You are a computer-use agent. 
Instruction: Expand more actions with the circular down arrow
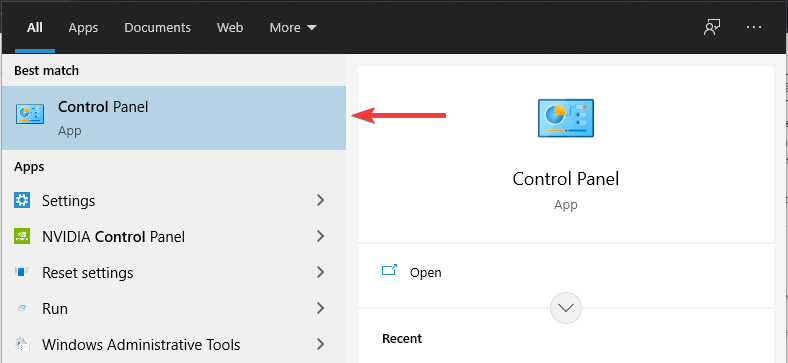click(x=566, y=308)
